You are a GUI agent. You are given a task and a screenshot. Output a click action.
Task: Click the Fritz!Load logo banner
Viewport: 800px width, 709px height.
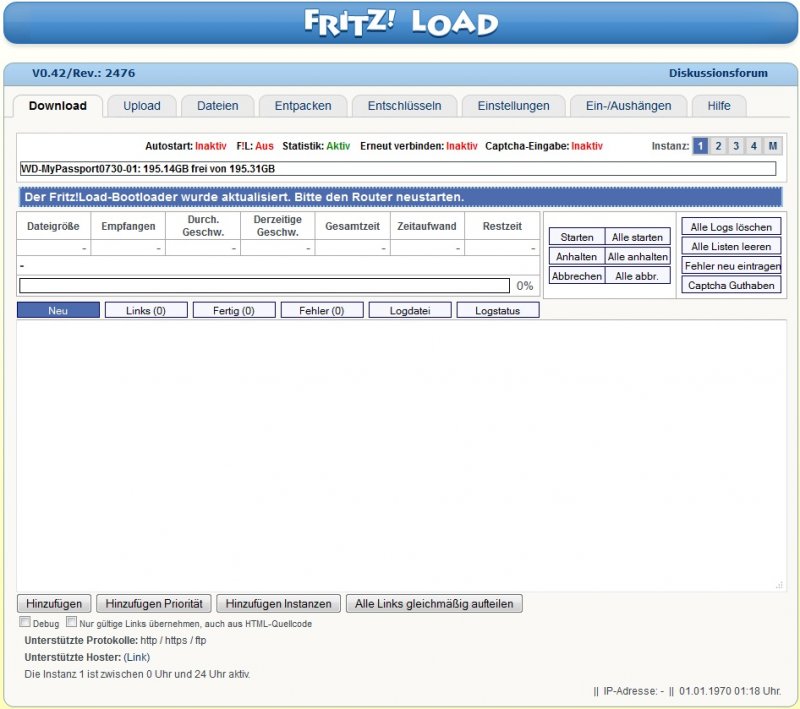point(401,23)
